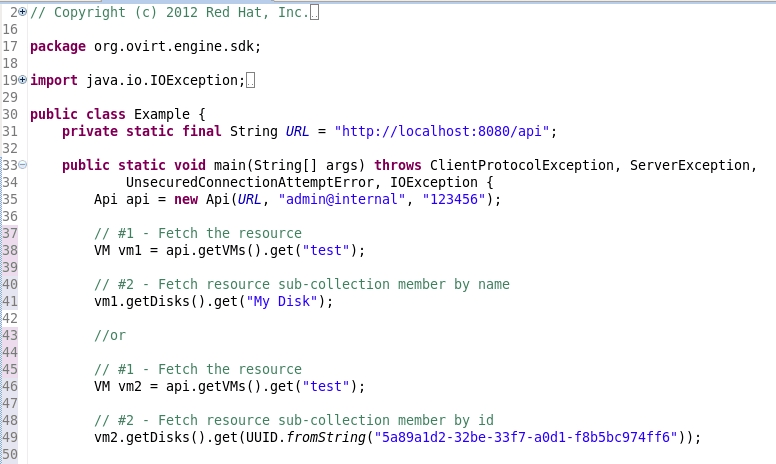Click the "123456" password string

pyautogui.click(x=457, y=199)
